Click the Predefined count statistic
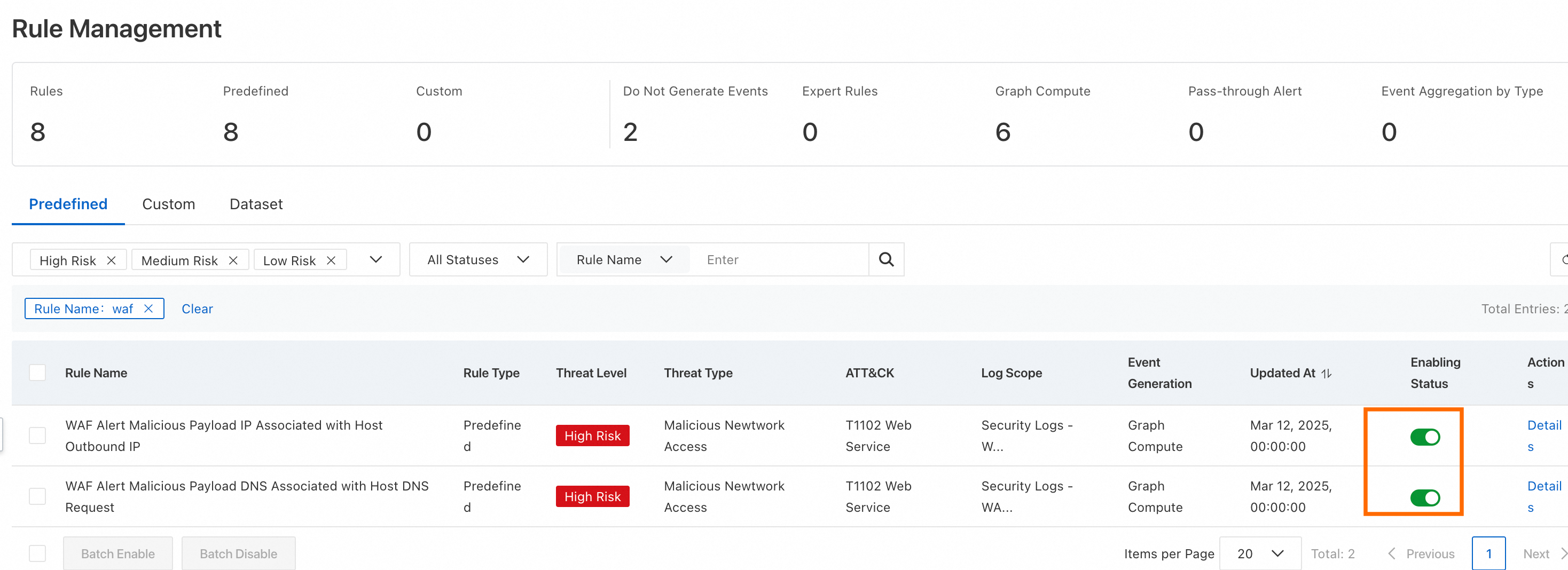 231,132
